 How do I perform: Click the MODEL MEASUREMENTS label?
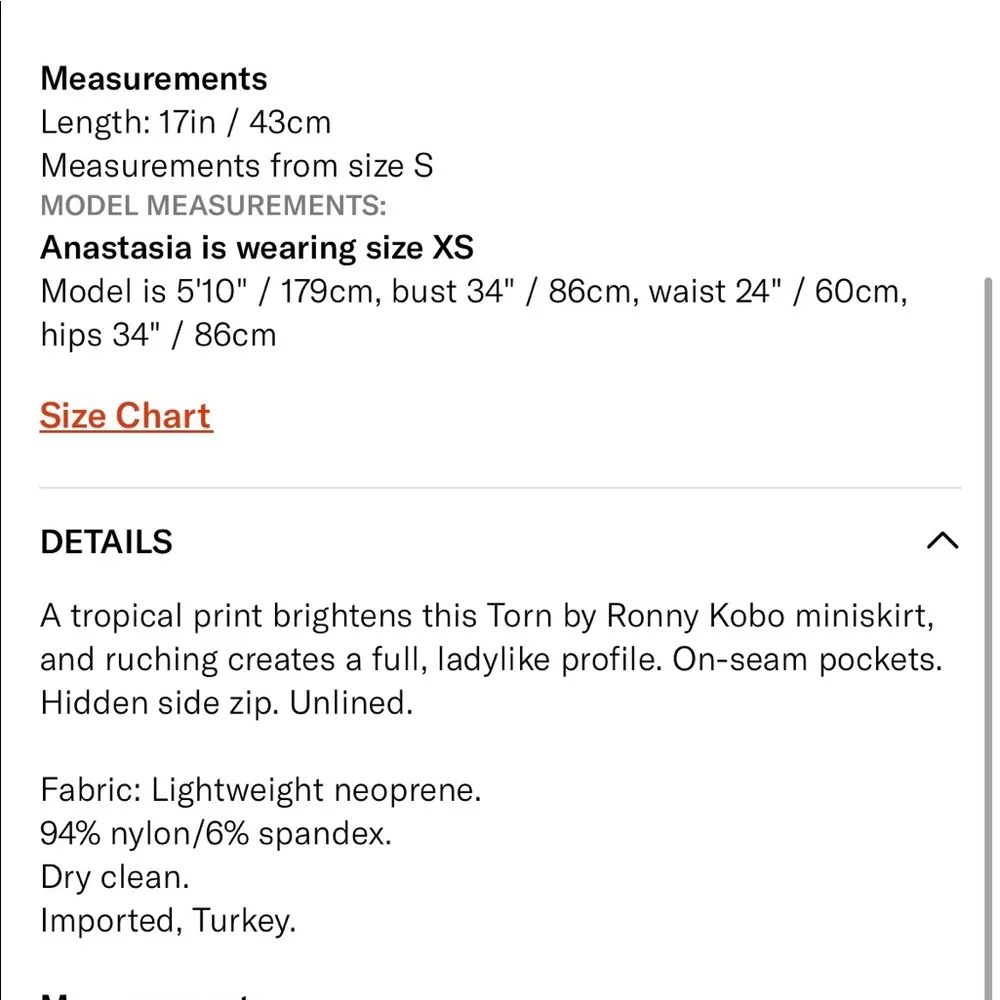coord(212,206)
